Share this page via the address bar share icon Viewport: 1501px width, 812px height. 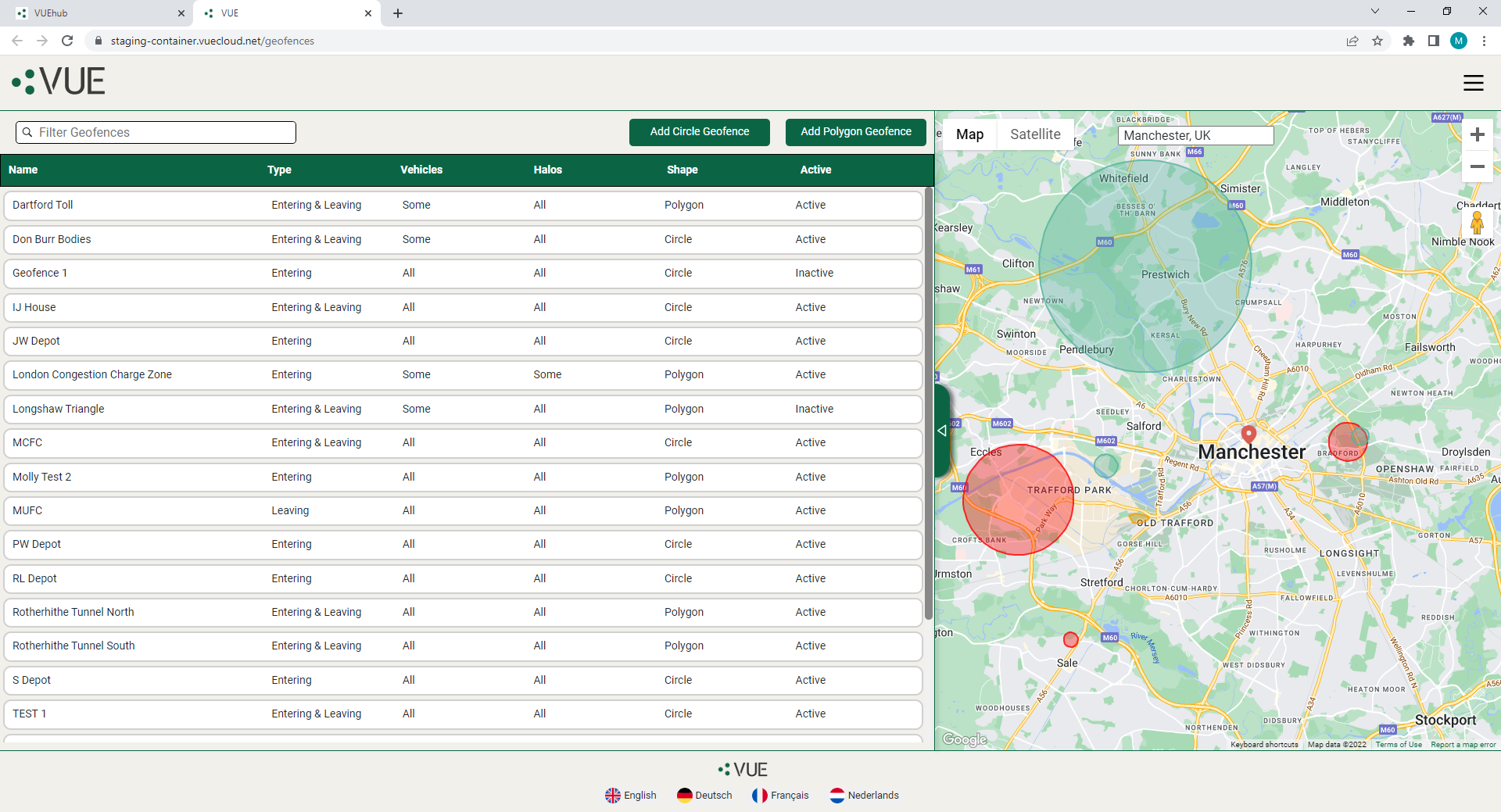point(1352,41)
